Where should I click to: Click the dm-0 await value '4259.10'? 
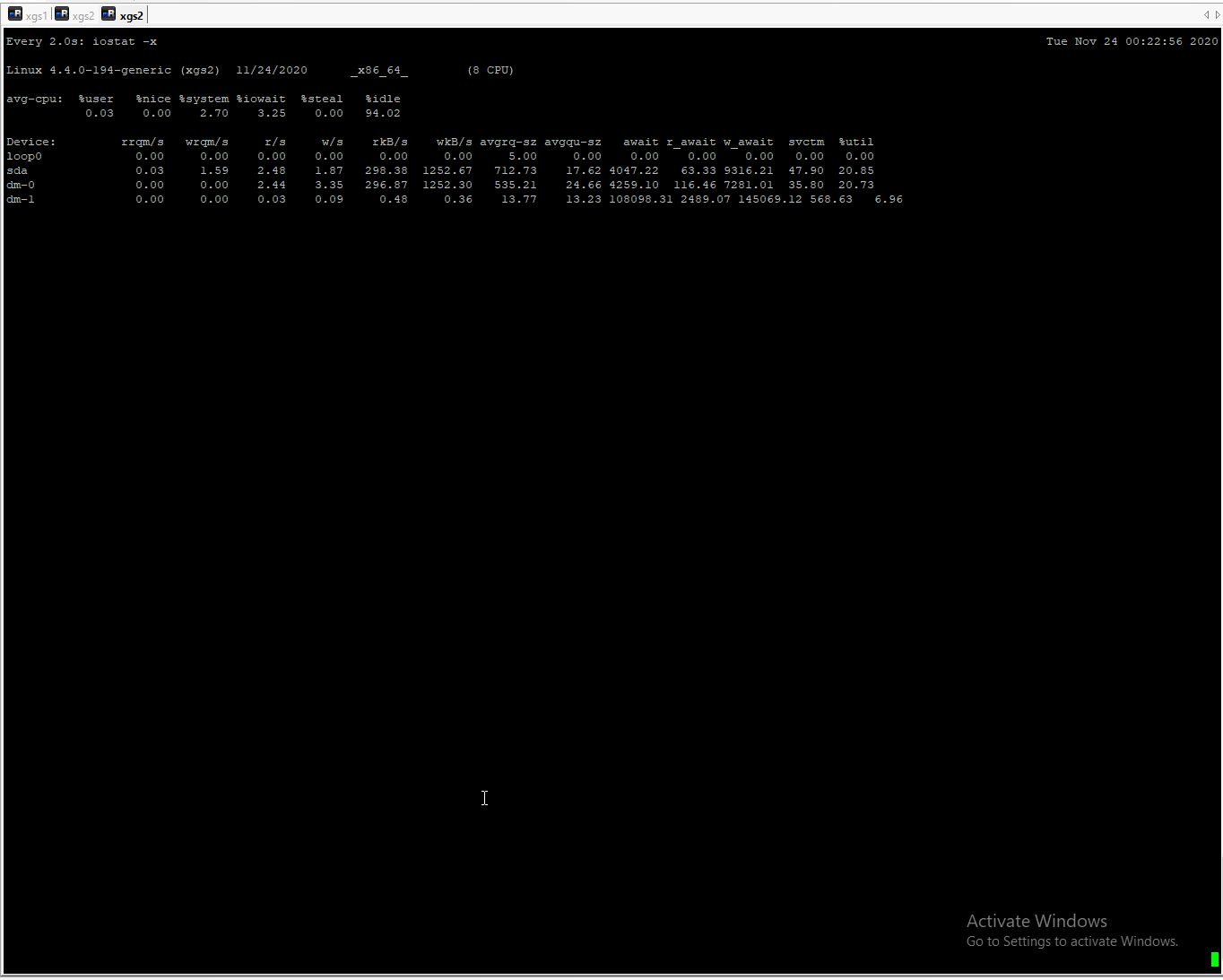[634, 185]
